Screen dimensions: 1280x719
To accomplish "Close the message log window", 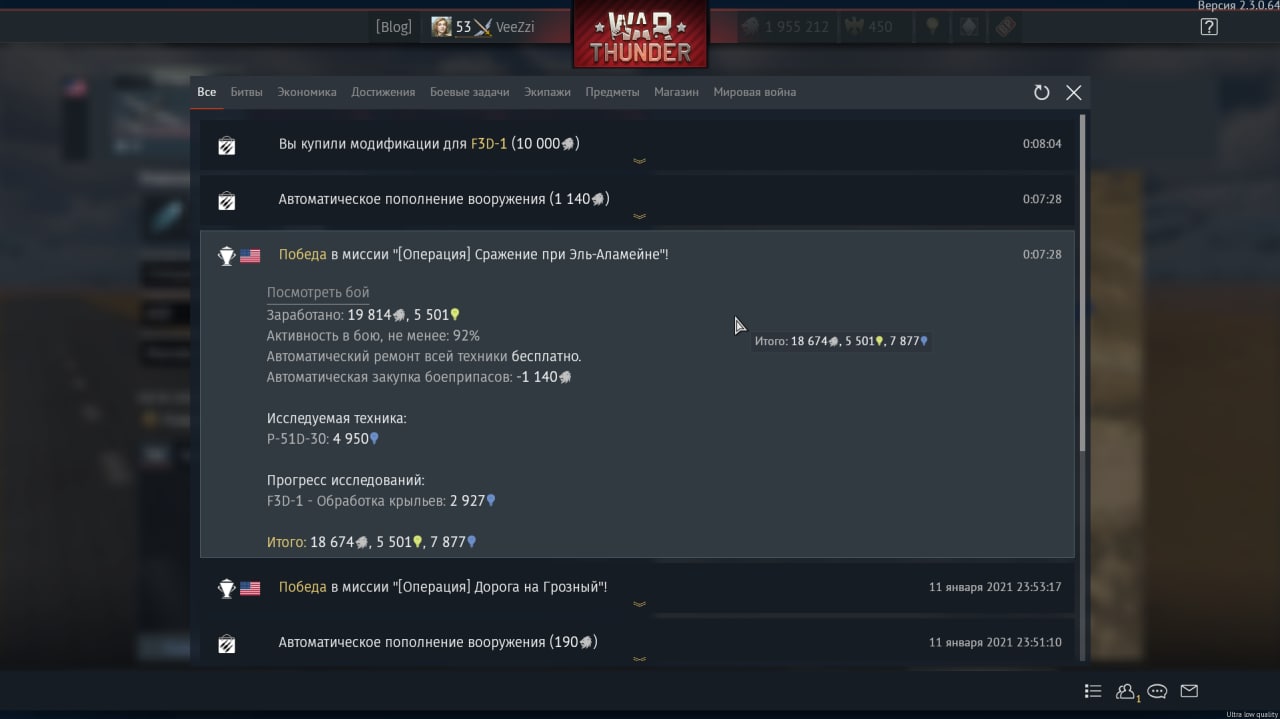I will tap(1074, 92).
